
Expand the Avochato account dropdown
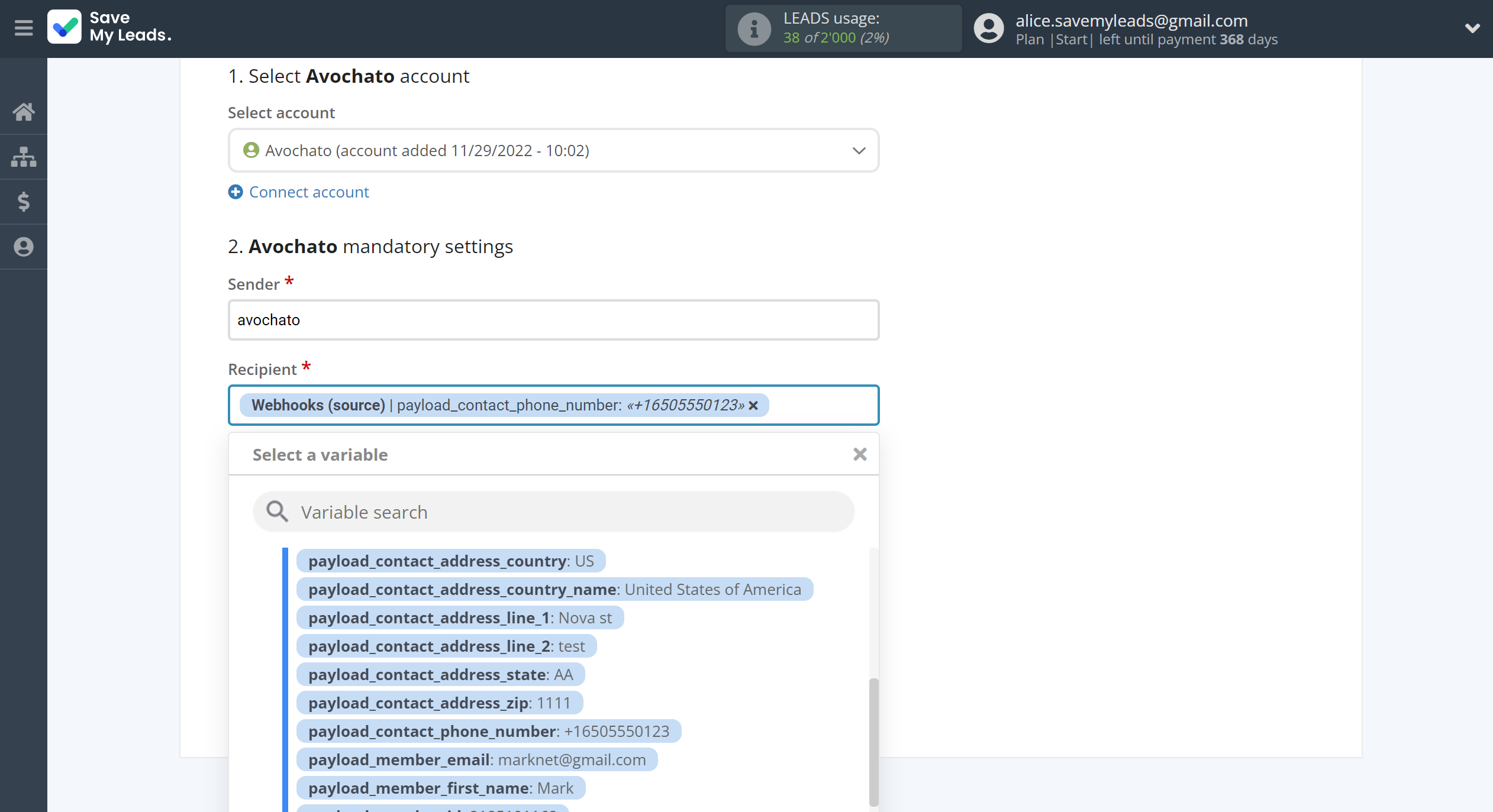coord(859,151)
